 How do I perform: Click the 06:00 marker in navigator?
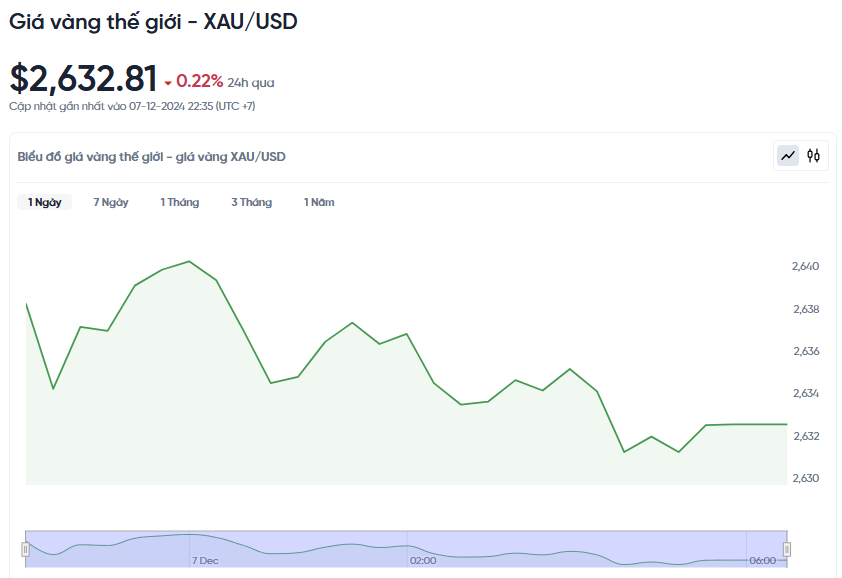pyautogui.click(x=763, y=561)
